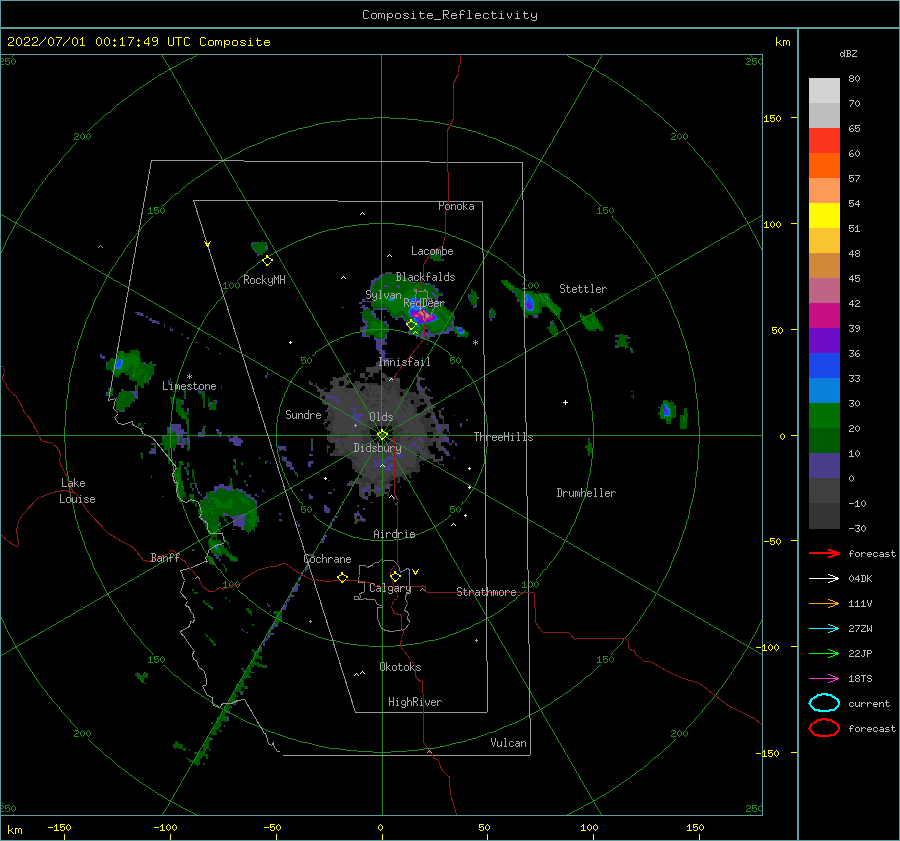Click the Composite_Reflectivity title text

[450, 15]
